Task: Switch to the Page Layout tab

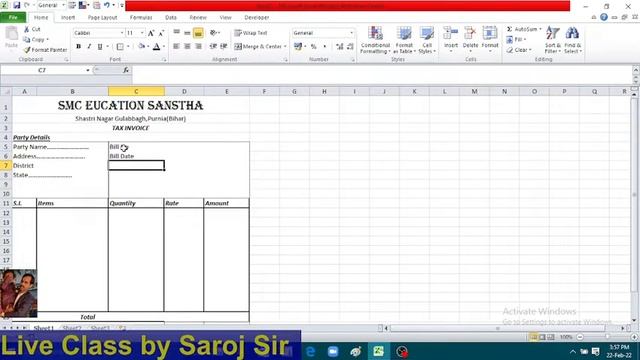Action: point(102,18)
